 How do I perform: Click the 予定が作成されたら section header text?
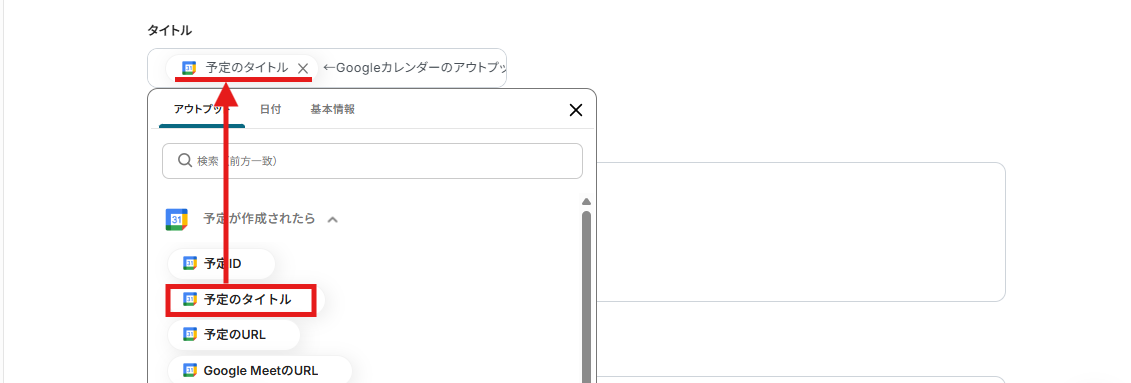260,219
